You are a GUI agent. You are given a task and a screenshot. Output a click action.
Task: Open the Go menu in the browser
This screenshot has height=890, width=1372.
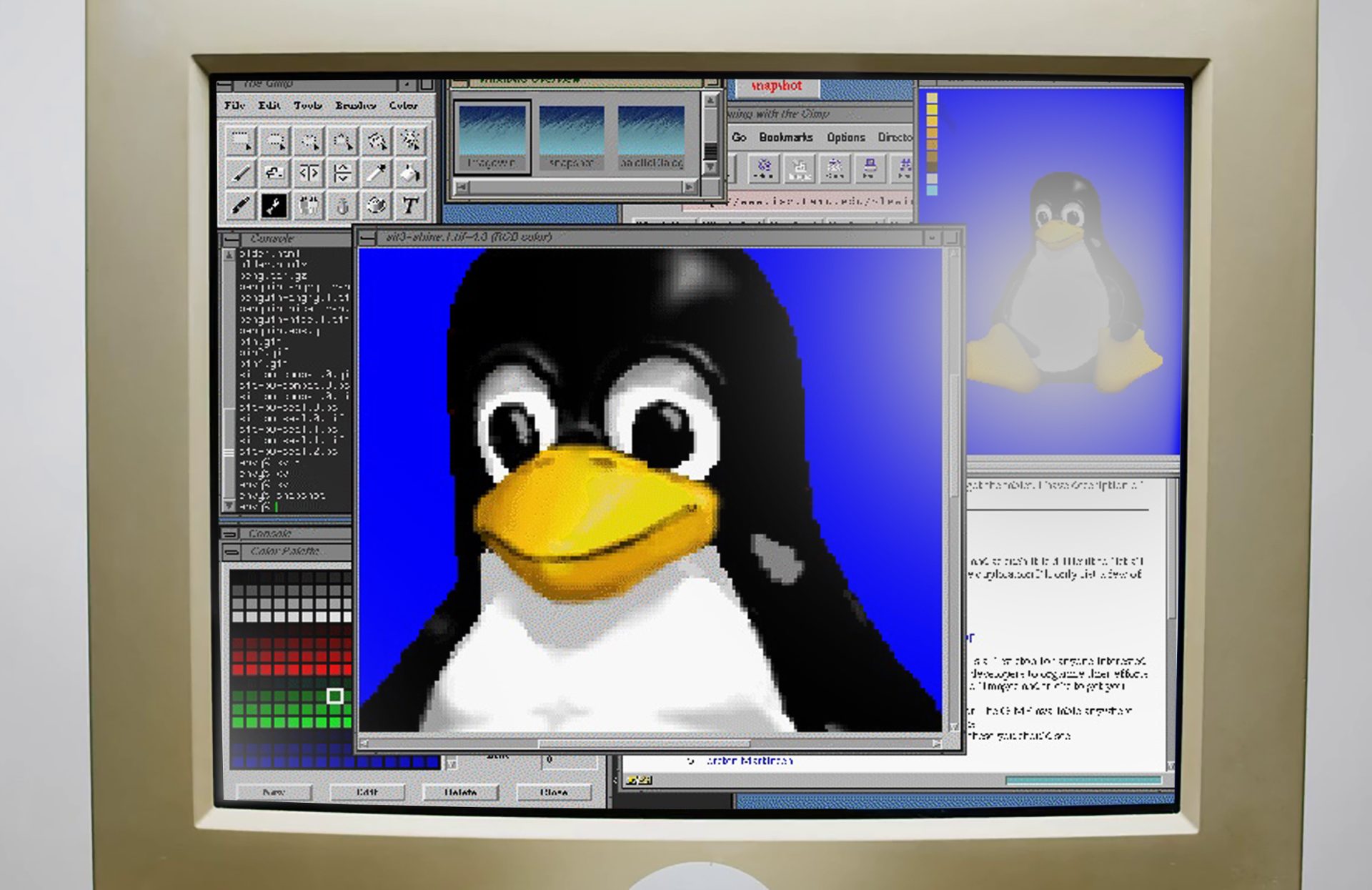739,137
